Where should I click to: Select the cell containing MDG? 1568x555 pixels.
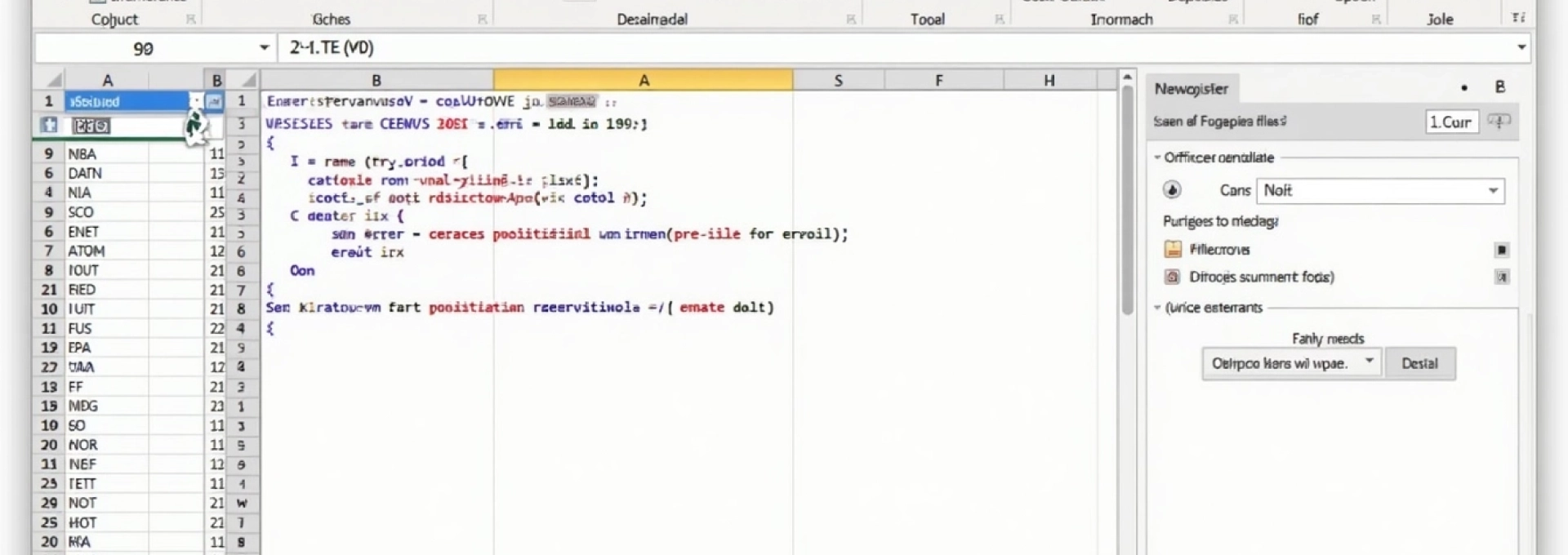point(107,406)
